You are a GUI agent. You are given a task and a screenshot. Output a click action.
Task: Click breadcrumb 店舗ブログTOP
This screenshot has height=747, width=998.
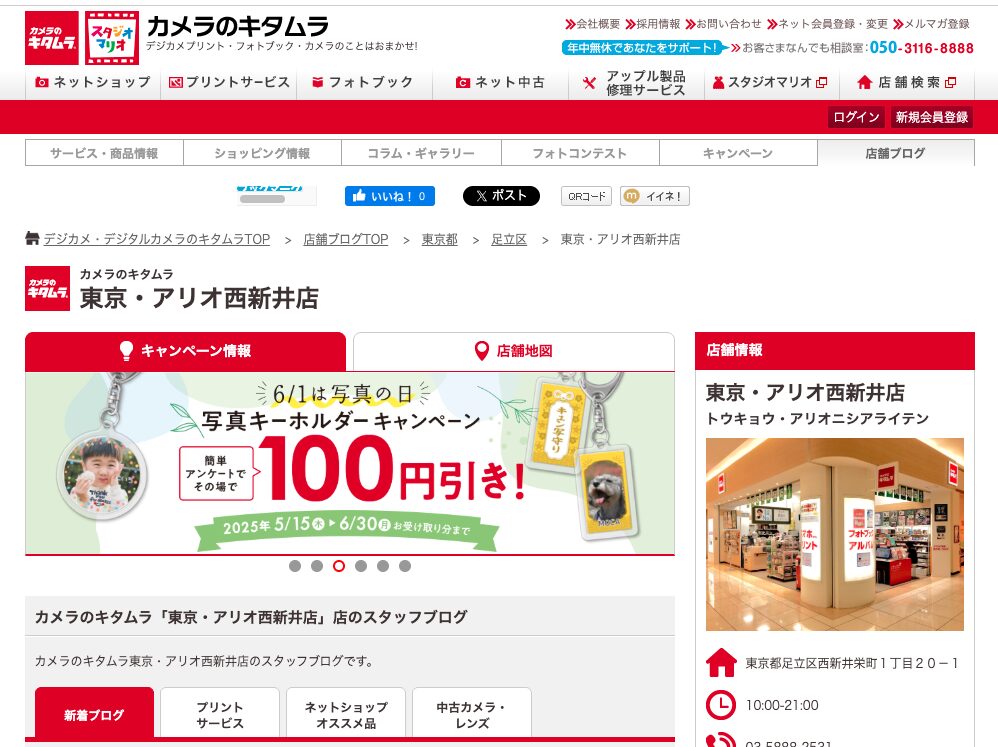click(346, 239)
